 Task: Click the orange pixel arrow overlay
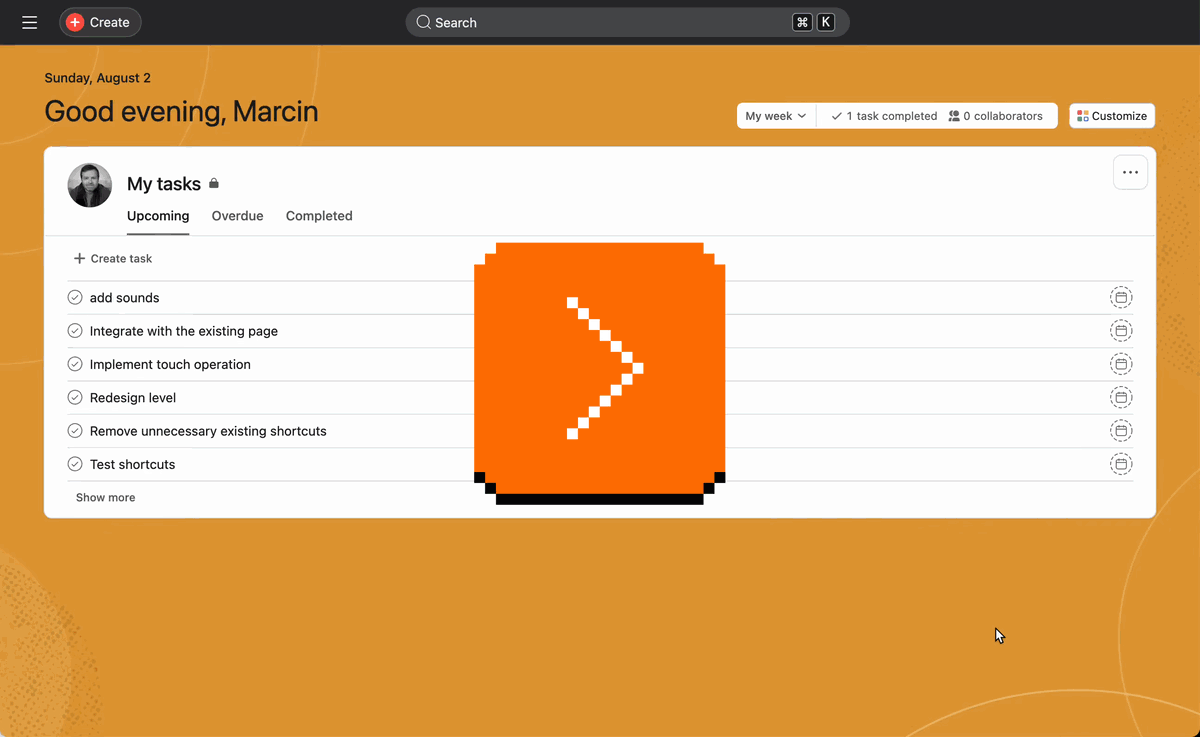pos(599,372)
